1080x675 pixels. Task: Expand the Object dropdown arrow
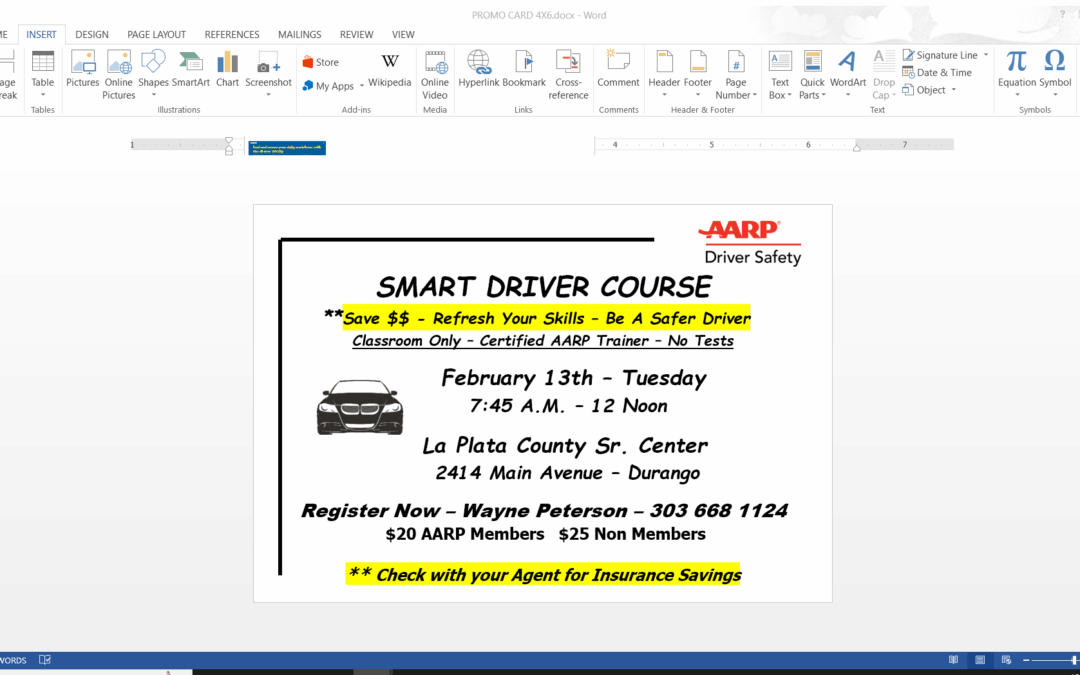coord(954,90)
